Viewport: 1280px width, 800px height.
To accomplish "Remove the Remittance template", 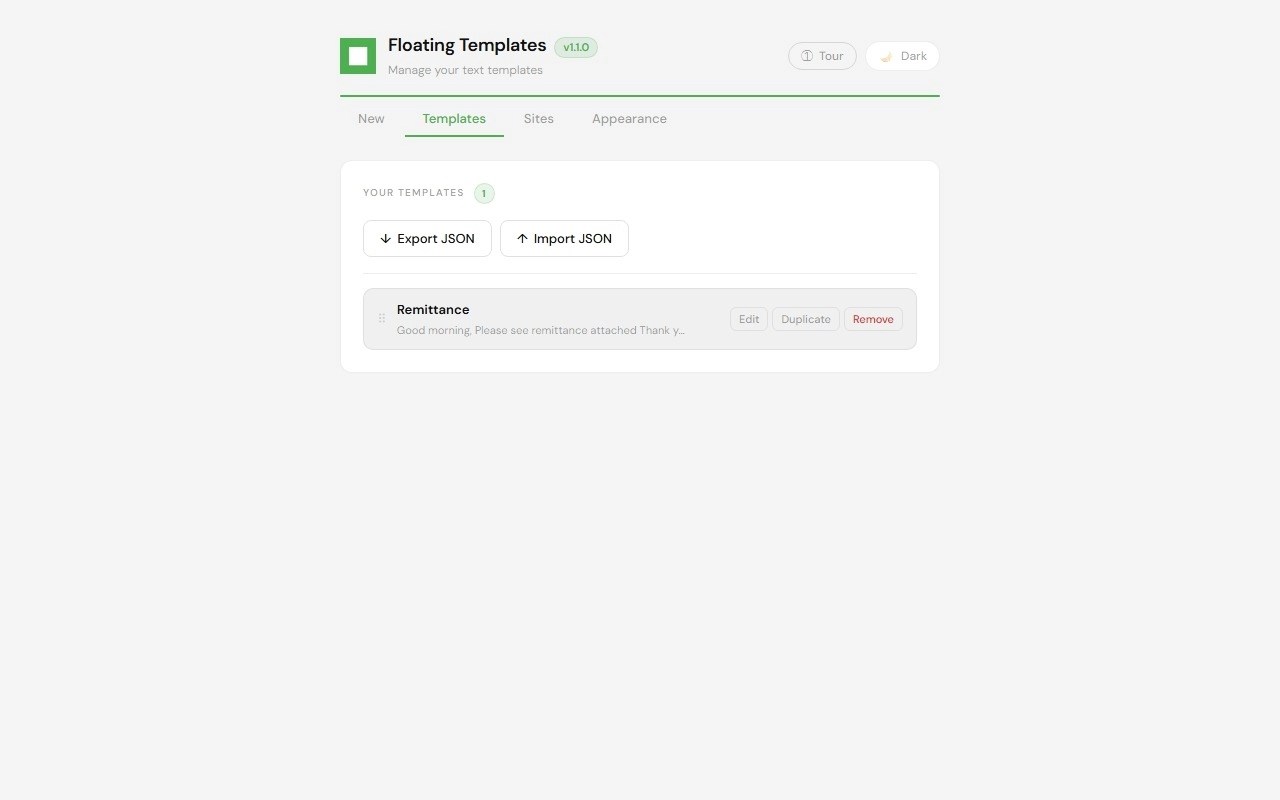I will [x=873, y=319].
